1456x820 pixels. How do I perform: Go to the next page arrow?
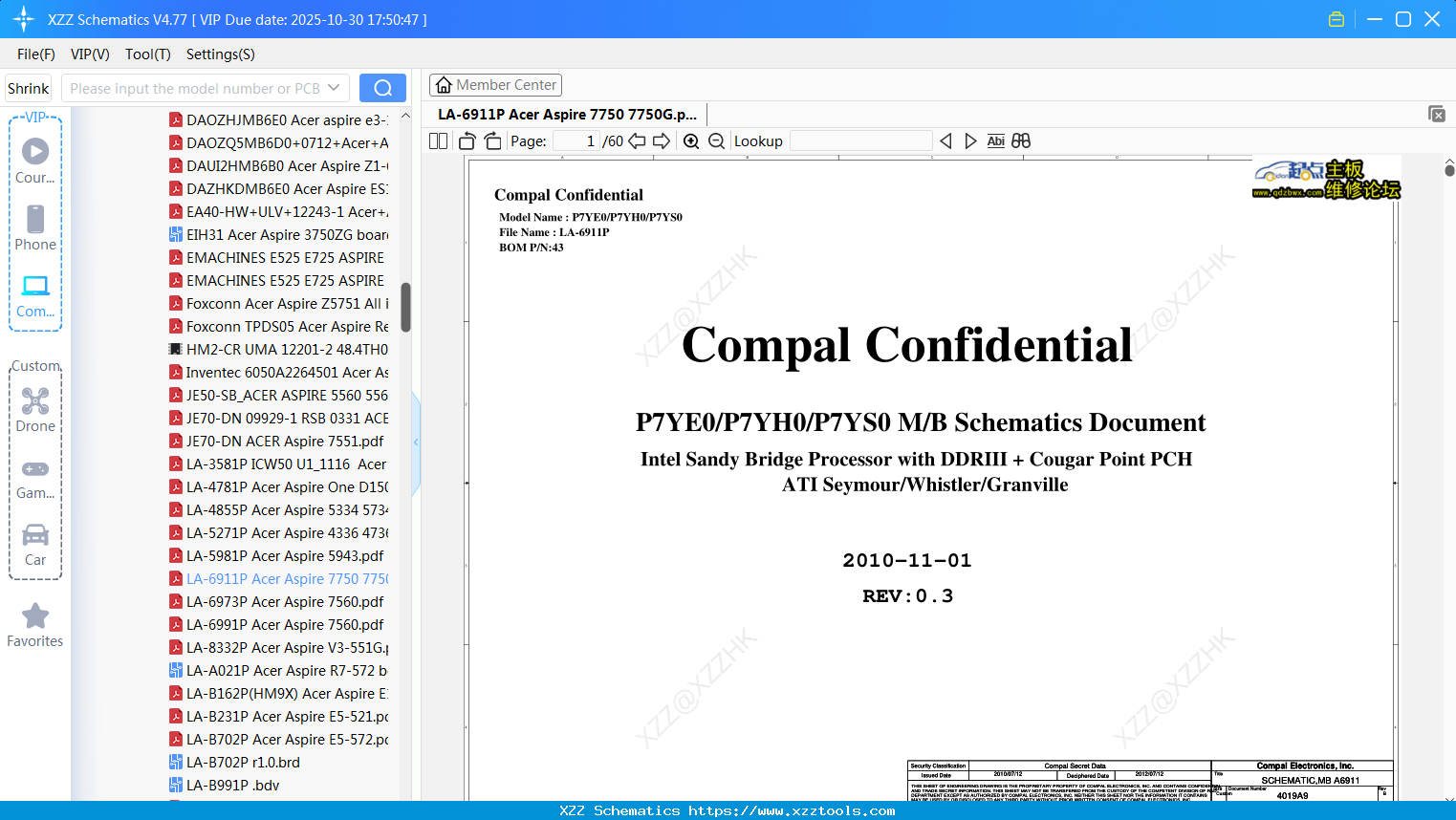click(x=662, y=141)
